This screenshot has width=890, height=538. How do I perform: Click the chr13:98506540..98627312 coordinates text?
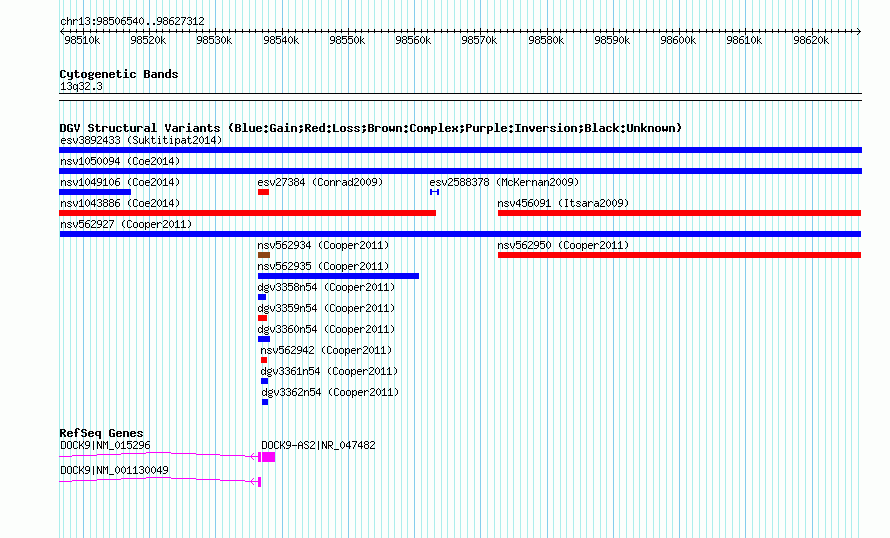(x=132, y=21)
